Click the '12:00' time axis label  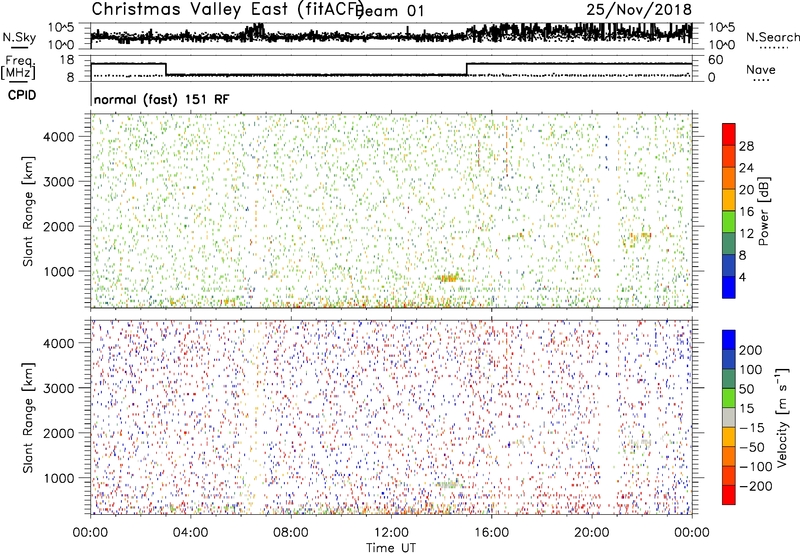click(x=391, y=533)
